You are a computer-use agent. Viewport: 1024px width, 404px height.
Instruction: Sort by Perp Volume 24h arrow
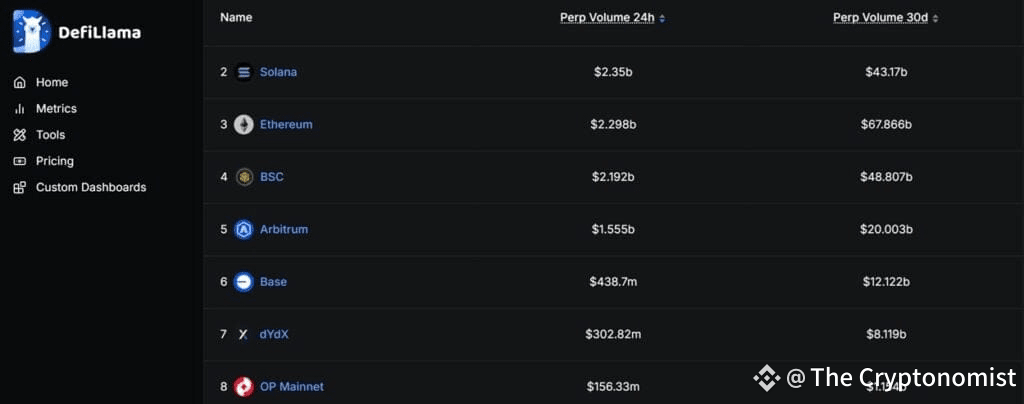[x=662, y=19]
